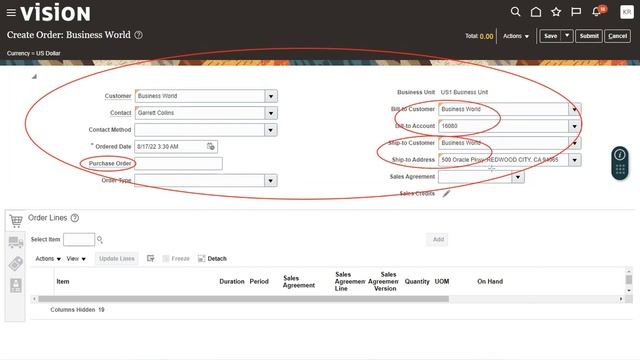Click the table scroll right arrow
640x360 pixels.
(x=621, y=299)
